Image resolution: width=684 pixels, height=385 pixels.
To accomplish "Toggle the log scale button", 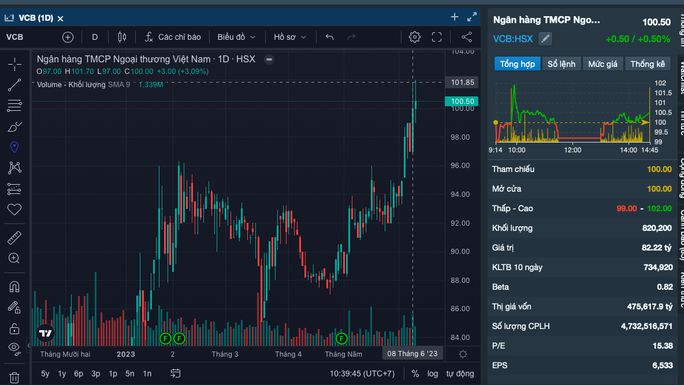I will tap(432, 374).
